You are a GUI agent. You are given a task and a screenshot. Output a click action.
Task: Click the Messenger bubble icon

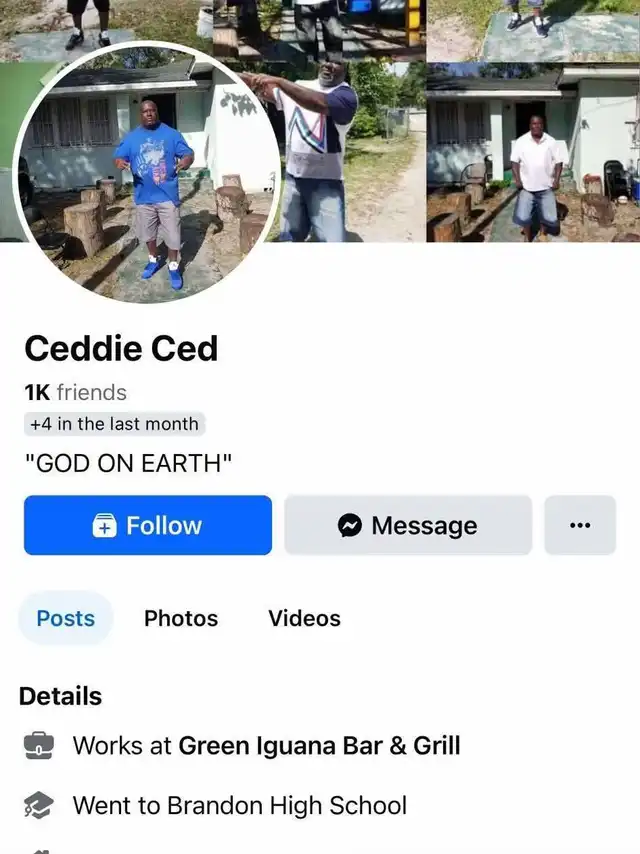coord(350,526)
